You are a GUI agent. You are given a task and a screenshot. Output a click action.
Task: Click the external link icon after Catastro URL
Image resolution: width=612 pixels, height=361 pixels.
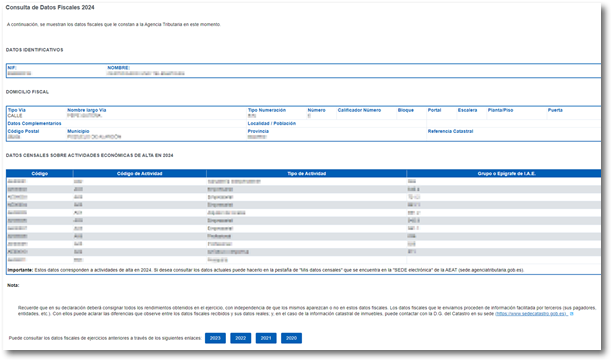pos(572,314)
